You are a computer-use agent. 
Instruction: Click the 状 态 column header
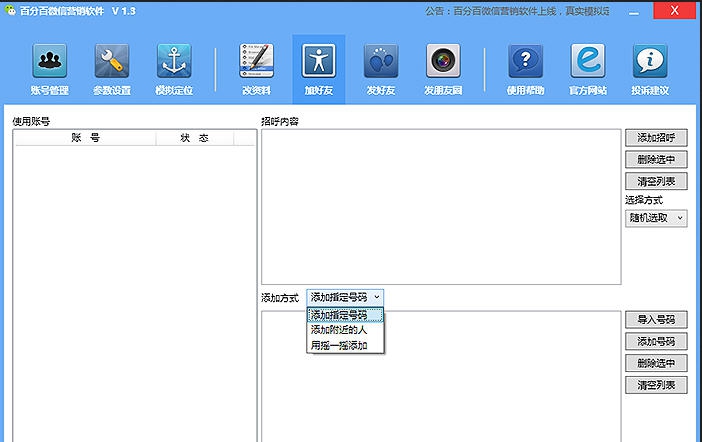click(x=194, y=138)
